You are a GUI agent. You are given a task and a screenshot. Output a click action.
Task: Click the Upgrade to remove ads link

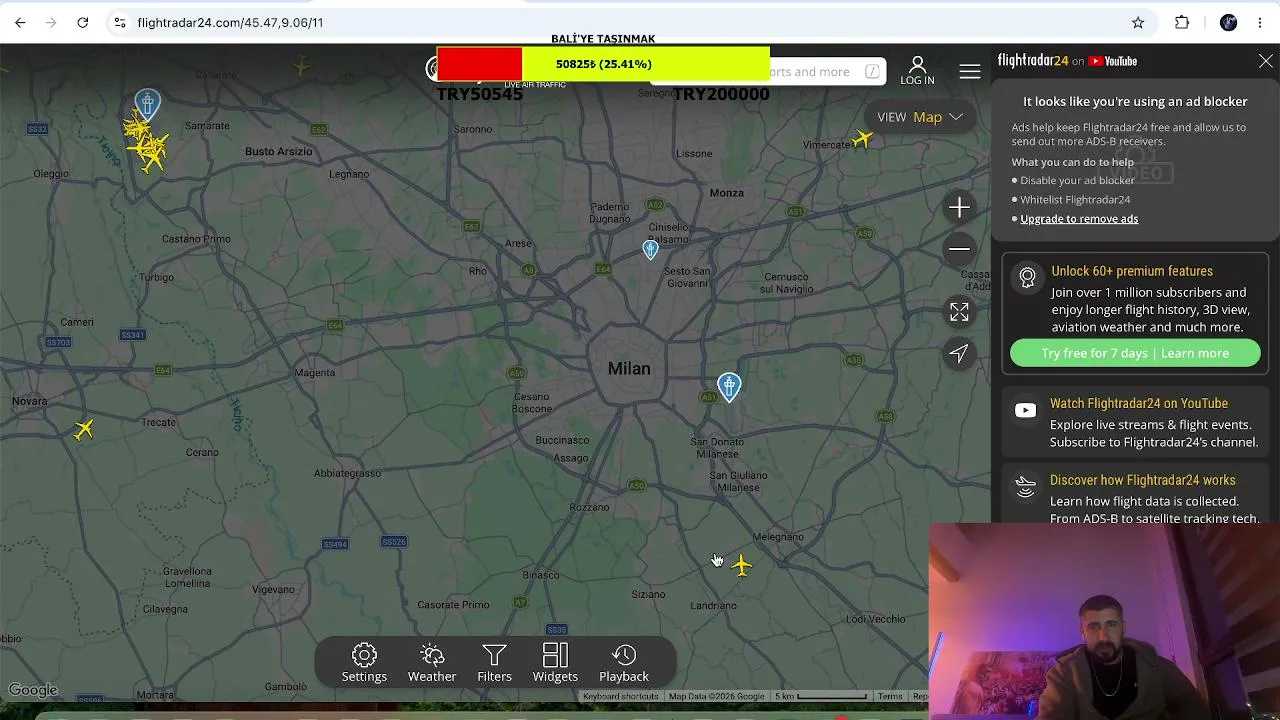tap(1079, 219)
